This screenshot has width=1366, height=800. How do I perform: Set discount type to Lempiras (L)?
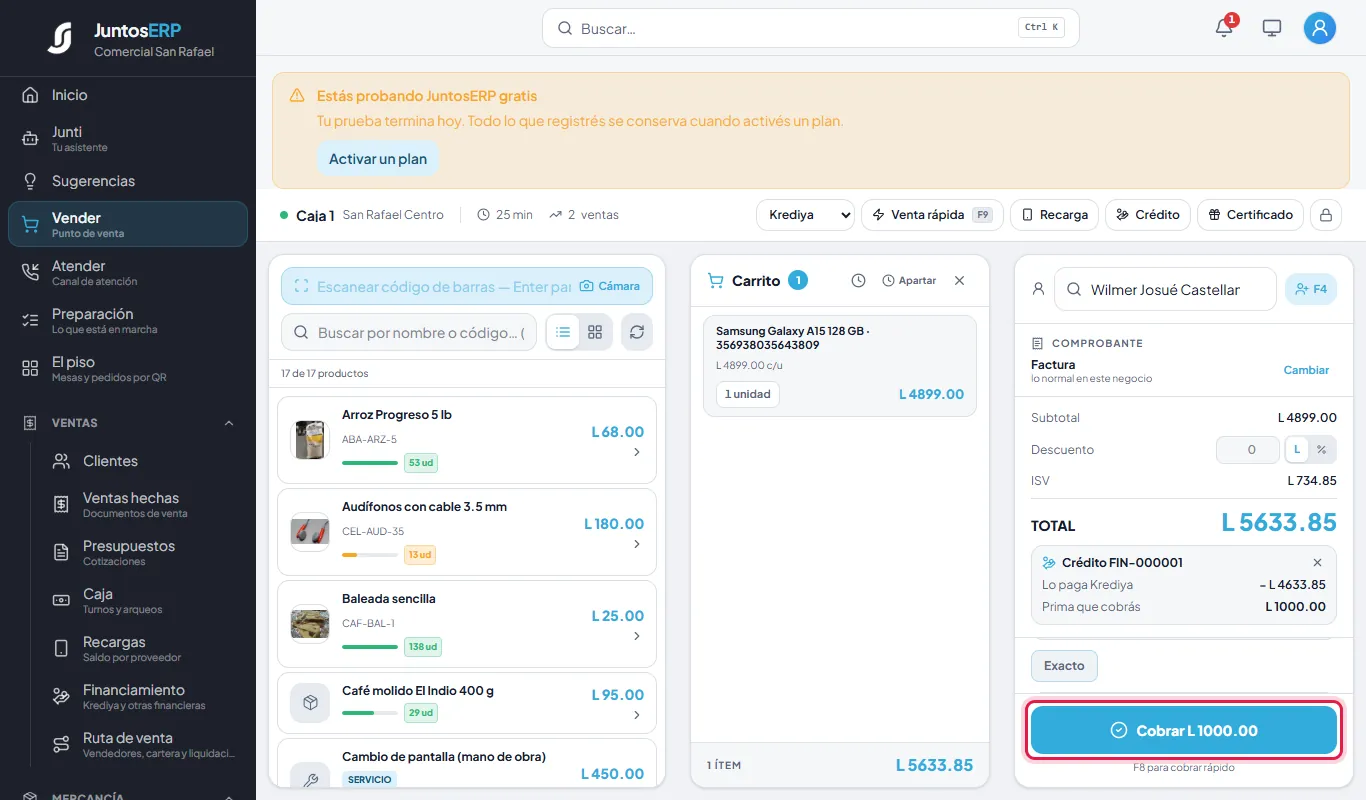pyautogui.click(x=1297, y=450)
